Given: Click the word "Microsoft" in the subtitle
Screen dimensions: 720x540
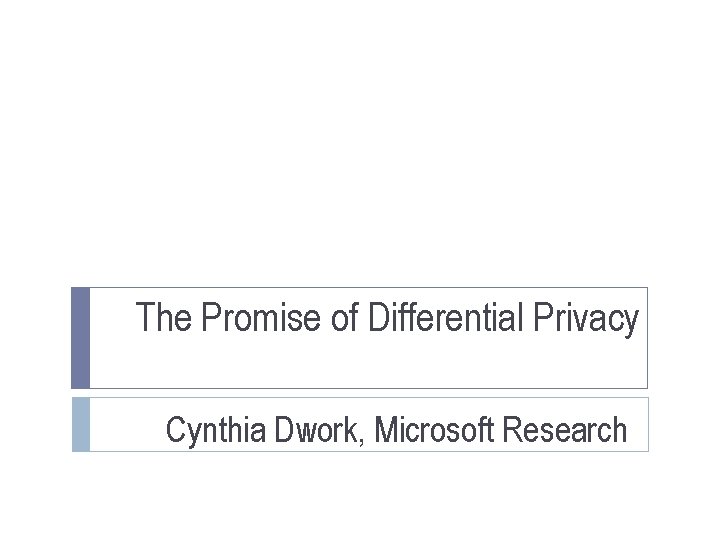Looking at the screenshot, I should [x=435, y=431].
